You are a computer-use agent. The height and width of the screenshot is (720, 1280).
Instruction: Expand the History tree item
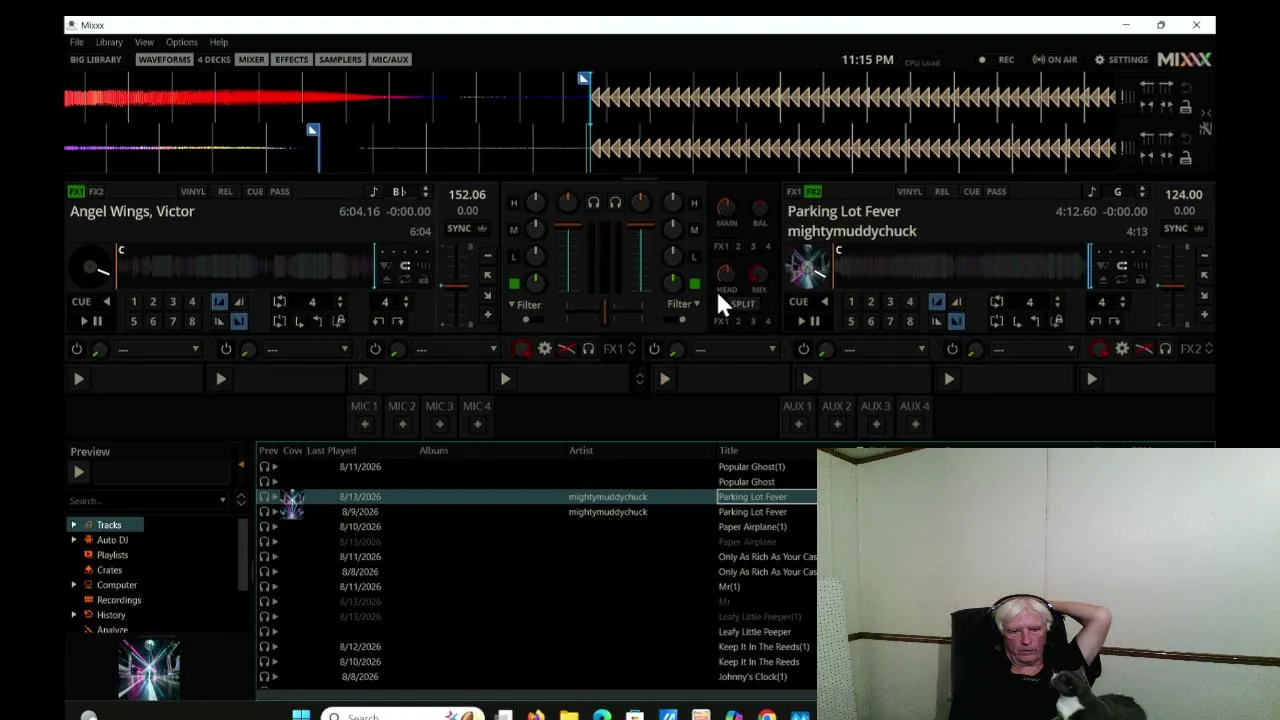coord(73,615)
